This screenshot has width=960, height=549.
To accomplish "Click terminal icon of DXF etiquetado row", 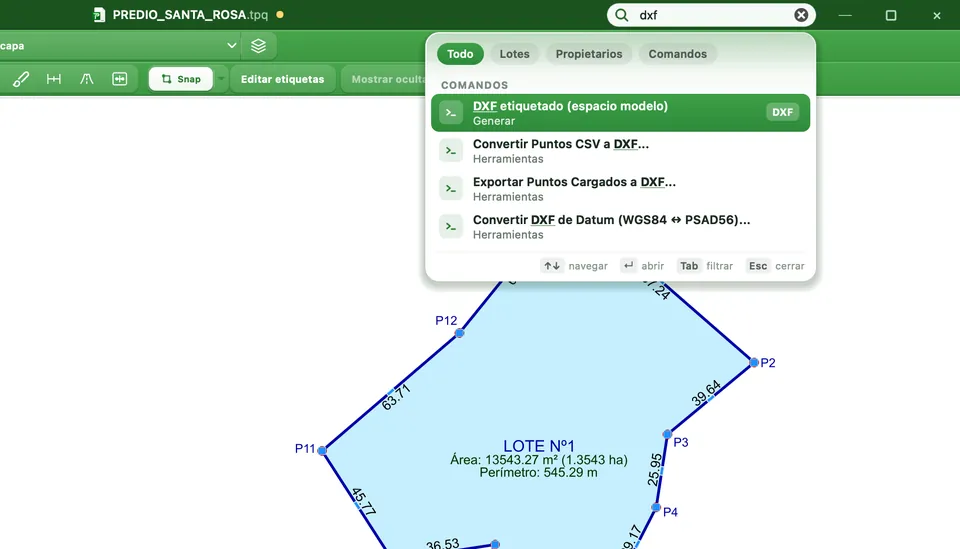I will pos(451,113).
